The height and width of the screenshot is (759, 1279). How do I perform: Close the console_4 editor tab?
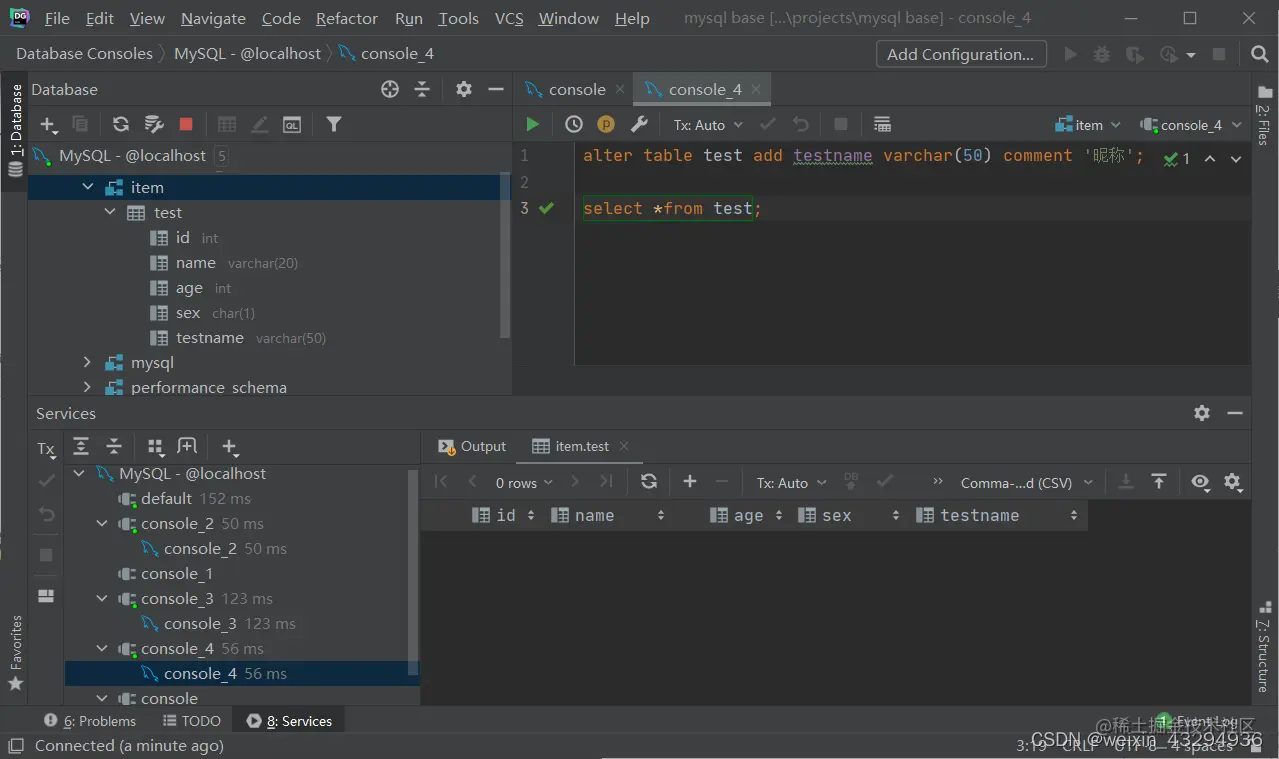click(x=756, y=89)
